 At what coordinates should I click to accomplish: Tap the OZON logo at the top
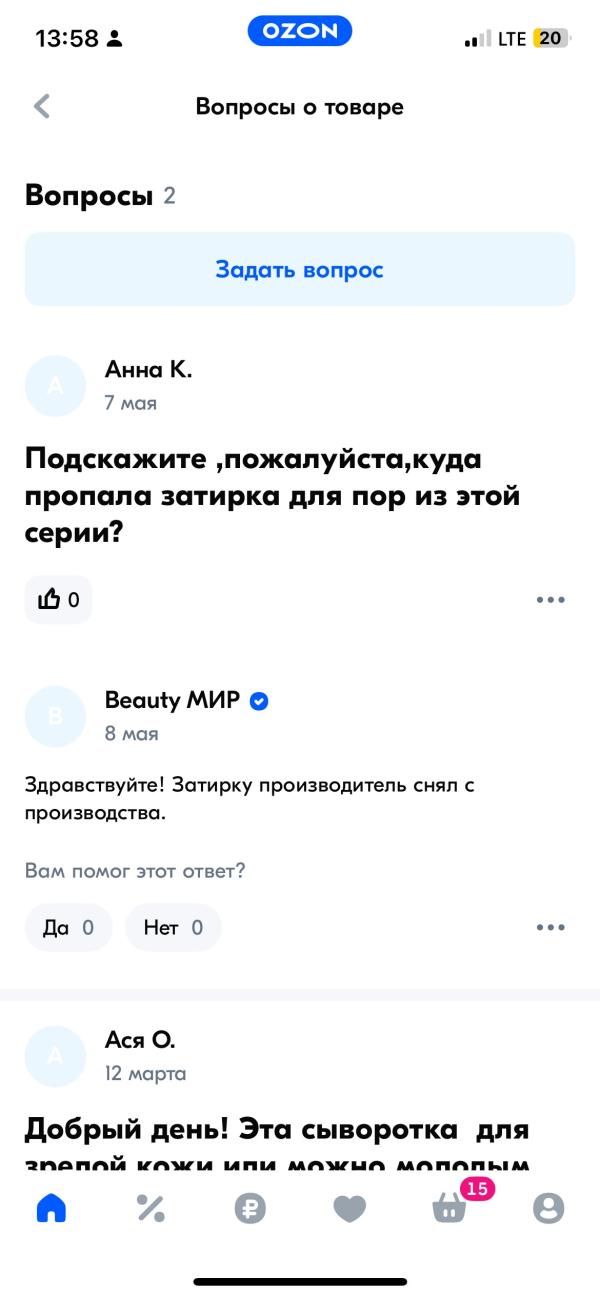pos(299,32)
